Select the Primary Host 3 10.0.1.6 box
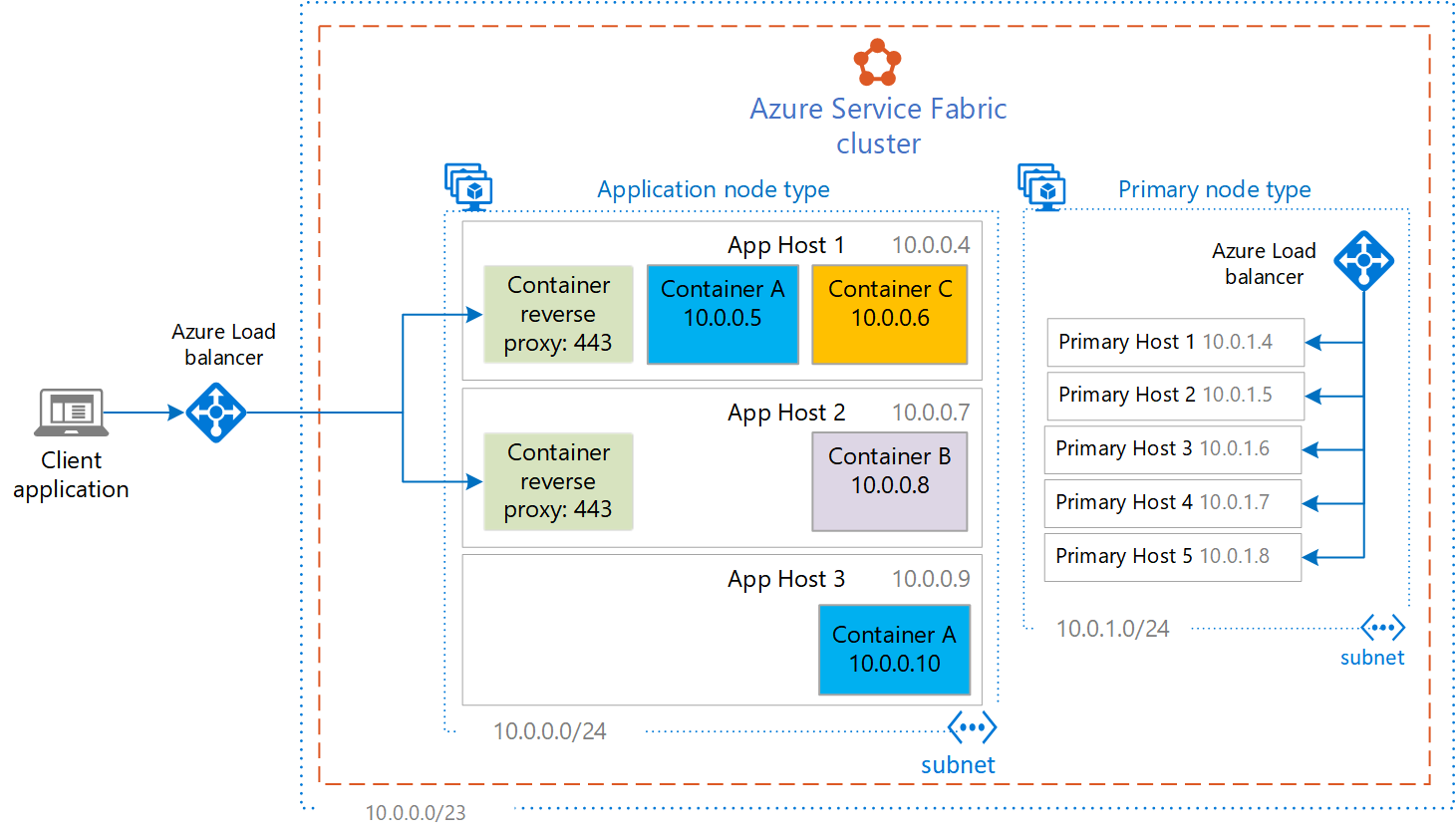Viewport: 1456px width, 837px height. 1172,449
